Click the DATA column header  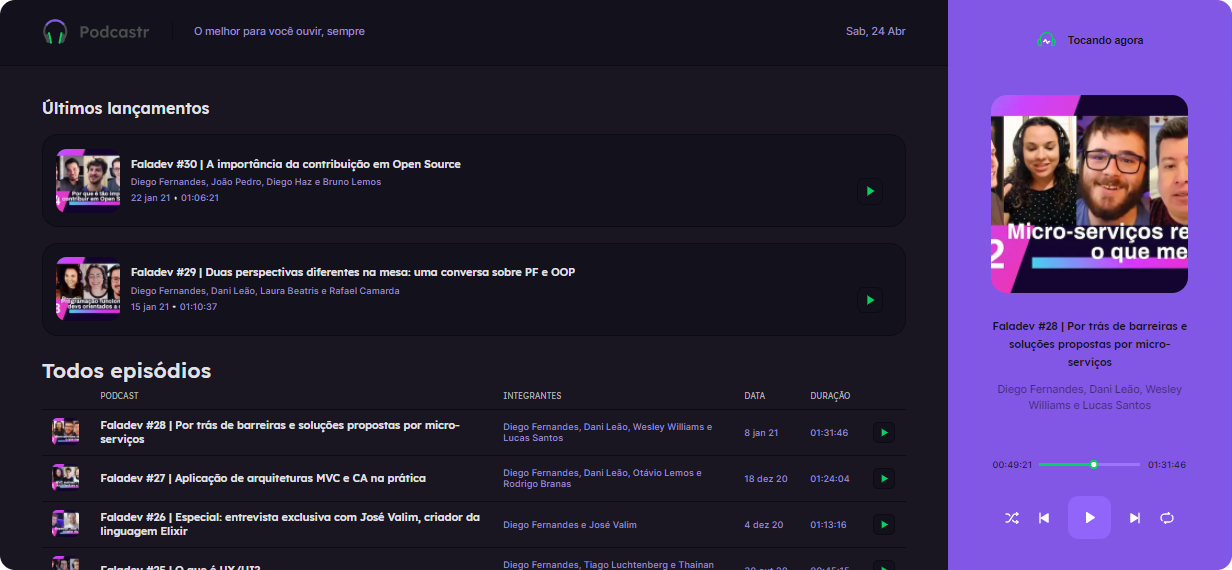(755, 396)
